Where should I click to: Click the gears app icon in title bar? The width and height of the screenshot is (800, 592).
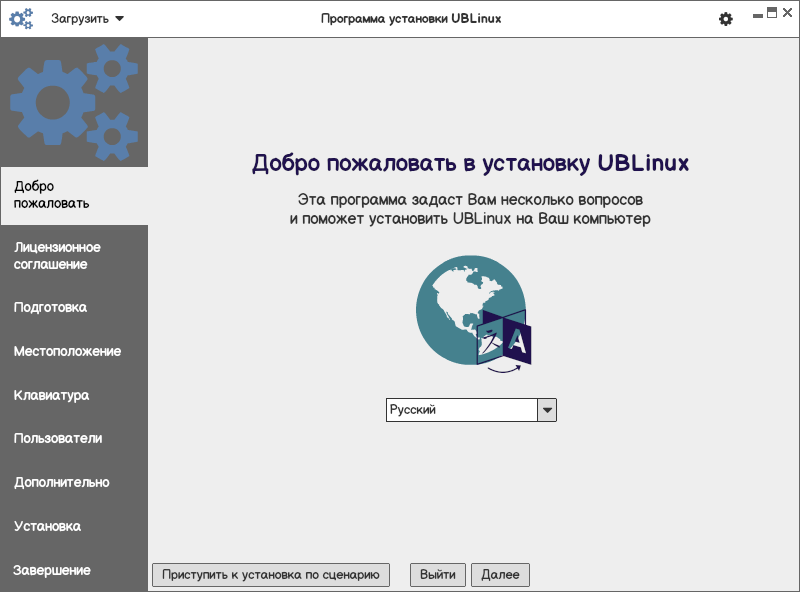(x=21, y=19)
